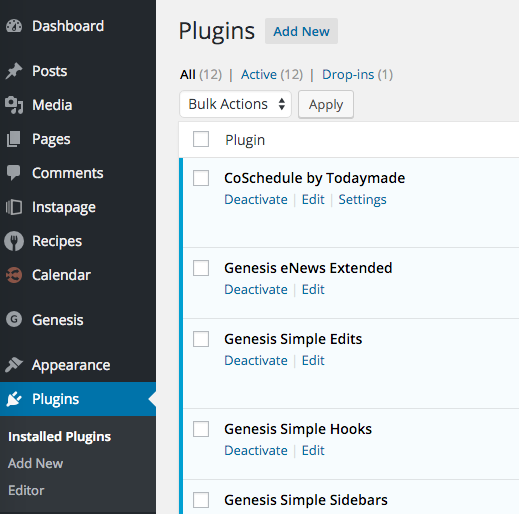The image size is (519, 514).
Task: Deactivate Genesis Simple Hooks
Action: click(256, 450)
